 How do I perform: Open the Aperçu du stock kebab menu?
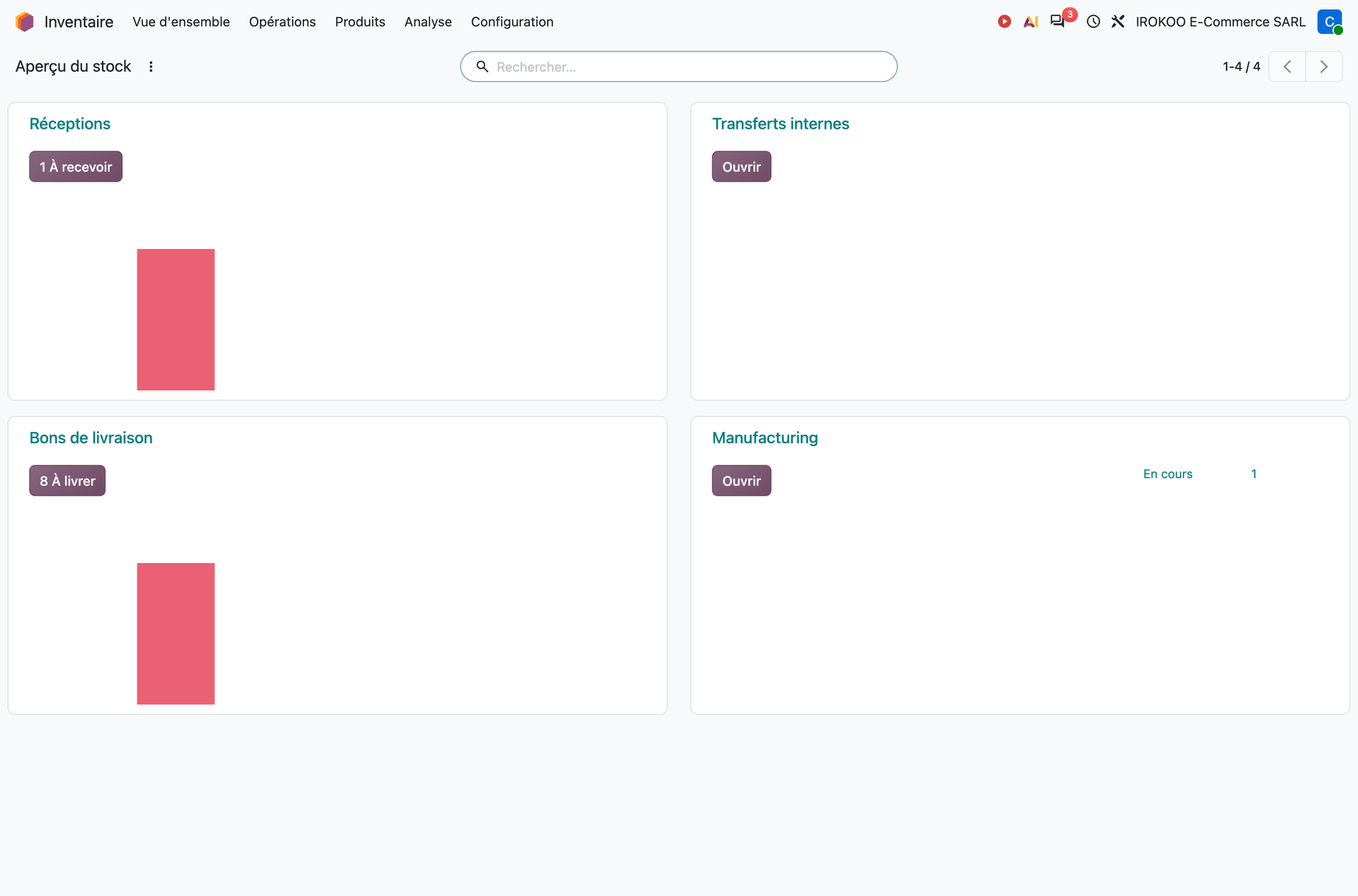pos(151,66)
